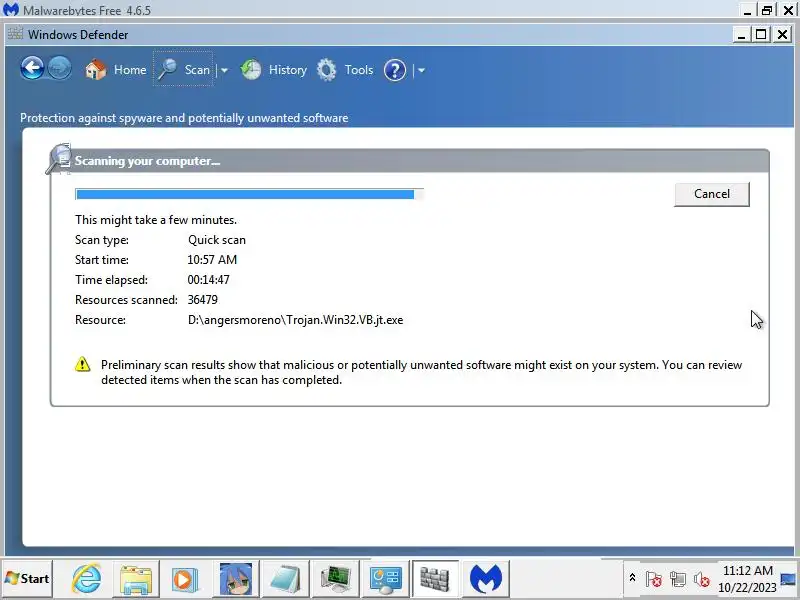Open the computer monitor taskbar icon
Screen dimensions: 800x600
pos(335,579)
